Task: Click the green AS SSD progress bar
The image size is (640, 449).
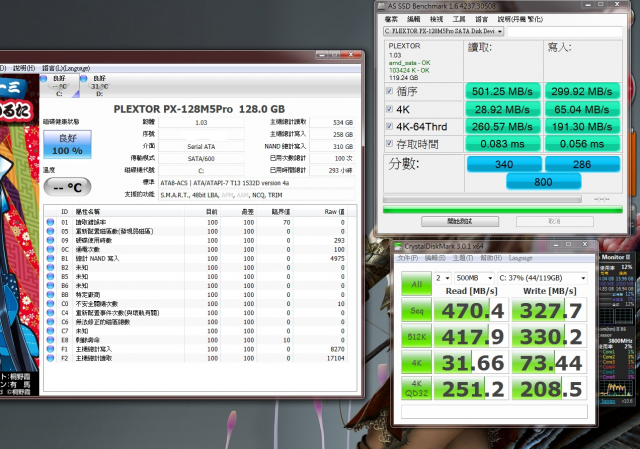Action: [x=503, y=210]
